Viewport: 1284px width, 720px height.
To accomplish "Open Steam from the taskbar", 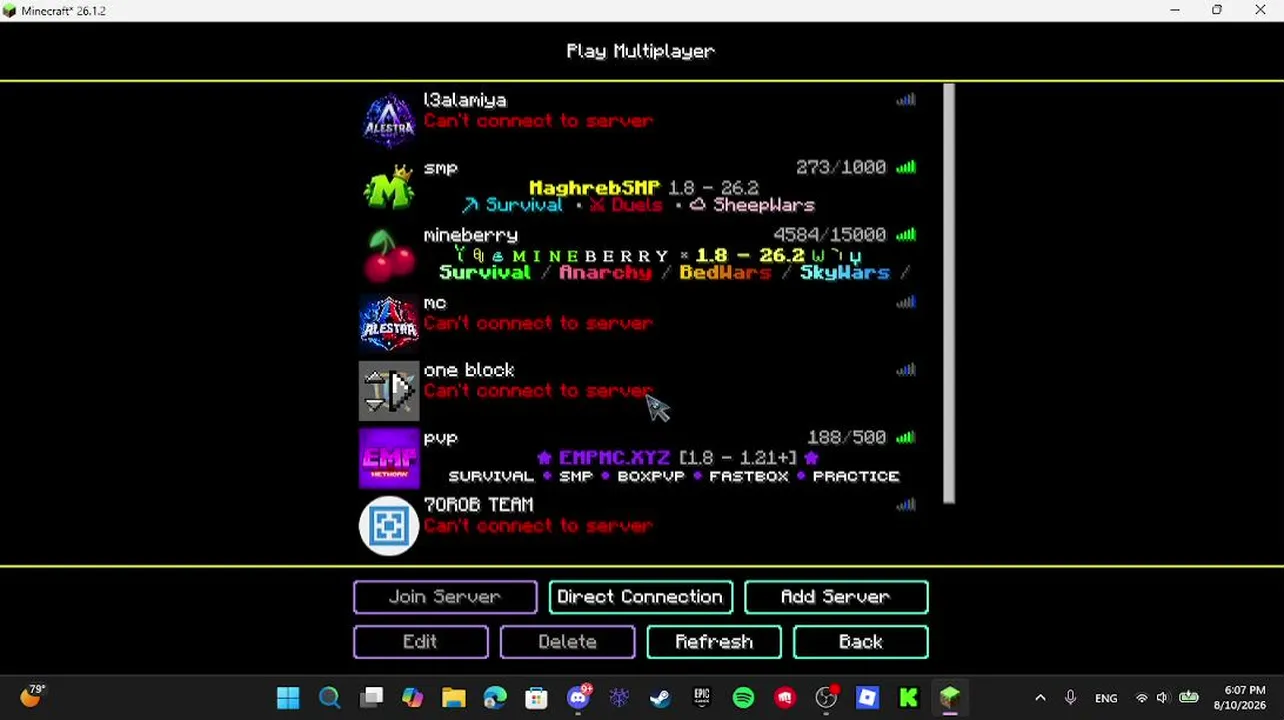I will 660,697.
